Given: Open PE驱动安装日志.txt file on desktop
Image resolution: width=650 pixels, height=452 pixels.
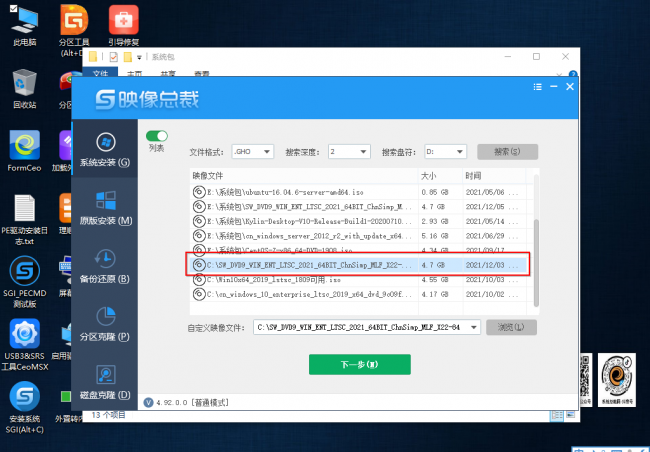Looking at the screenshot, I should point(24,220).
